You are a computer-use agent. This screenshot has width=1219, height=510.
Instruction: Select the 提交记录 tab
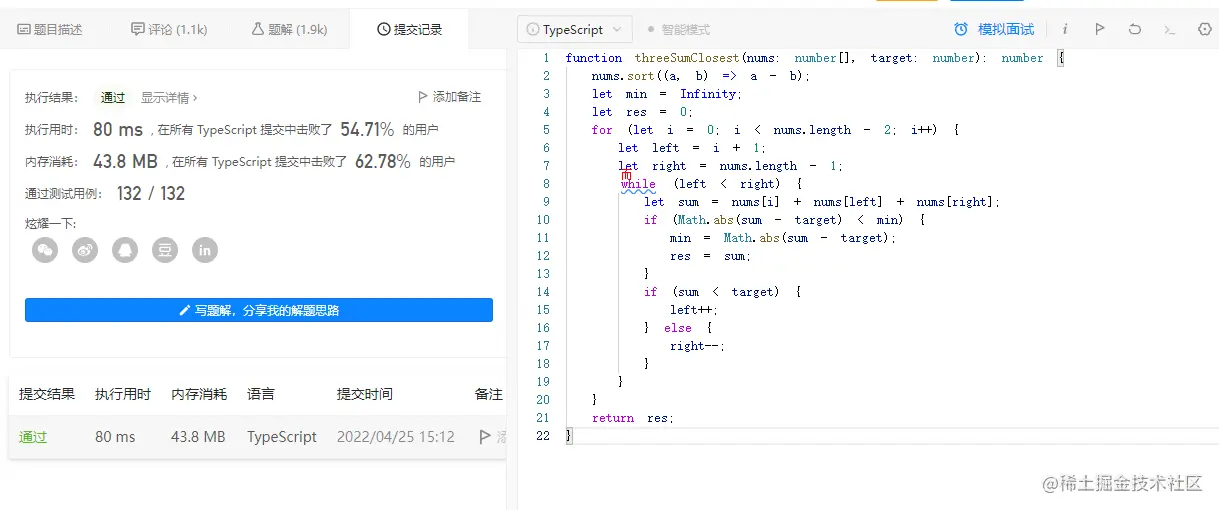[409, 29]
